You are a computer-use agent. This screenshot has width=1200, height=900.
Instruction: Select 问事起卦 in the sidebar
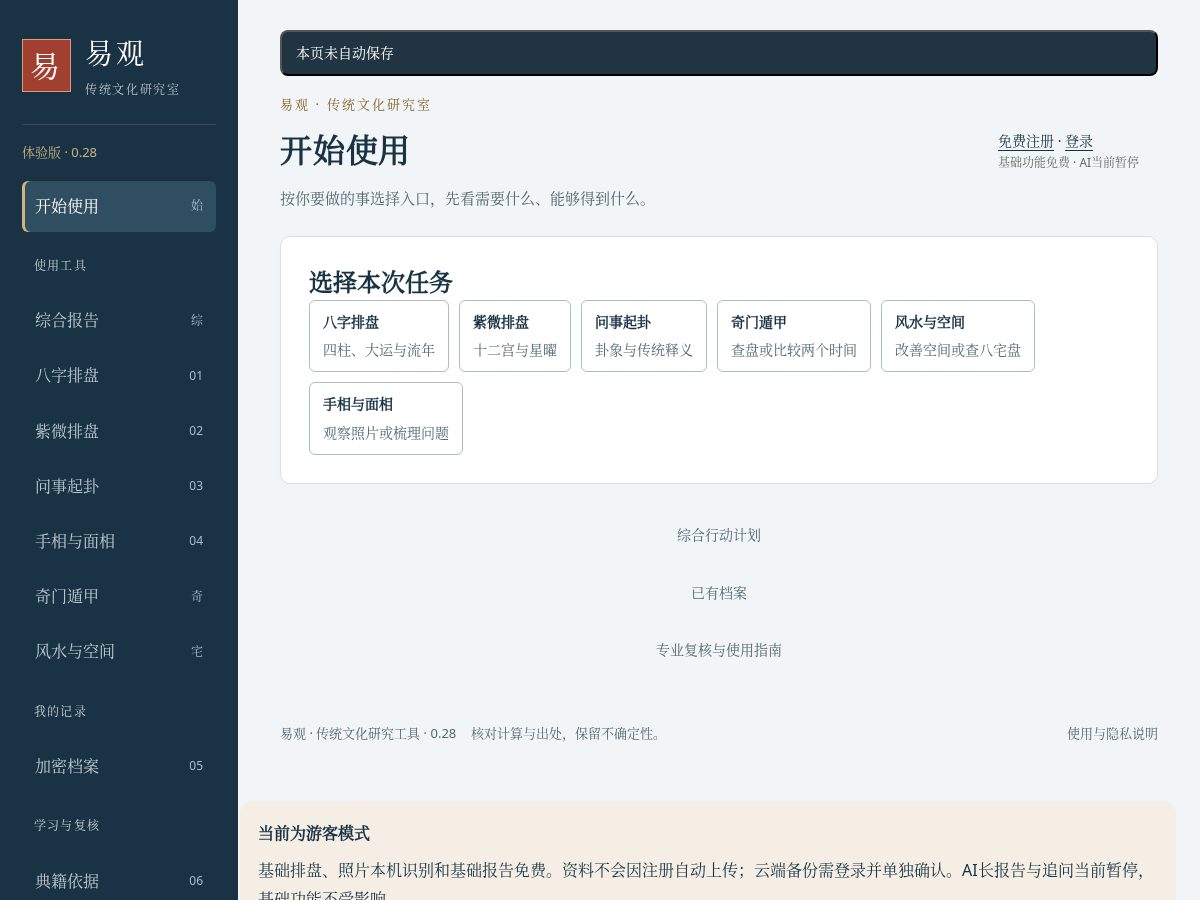(119, 485)
